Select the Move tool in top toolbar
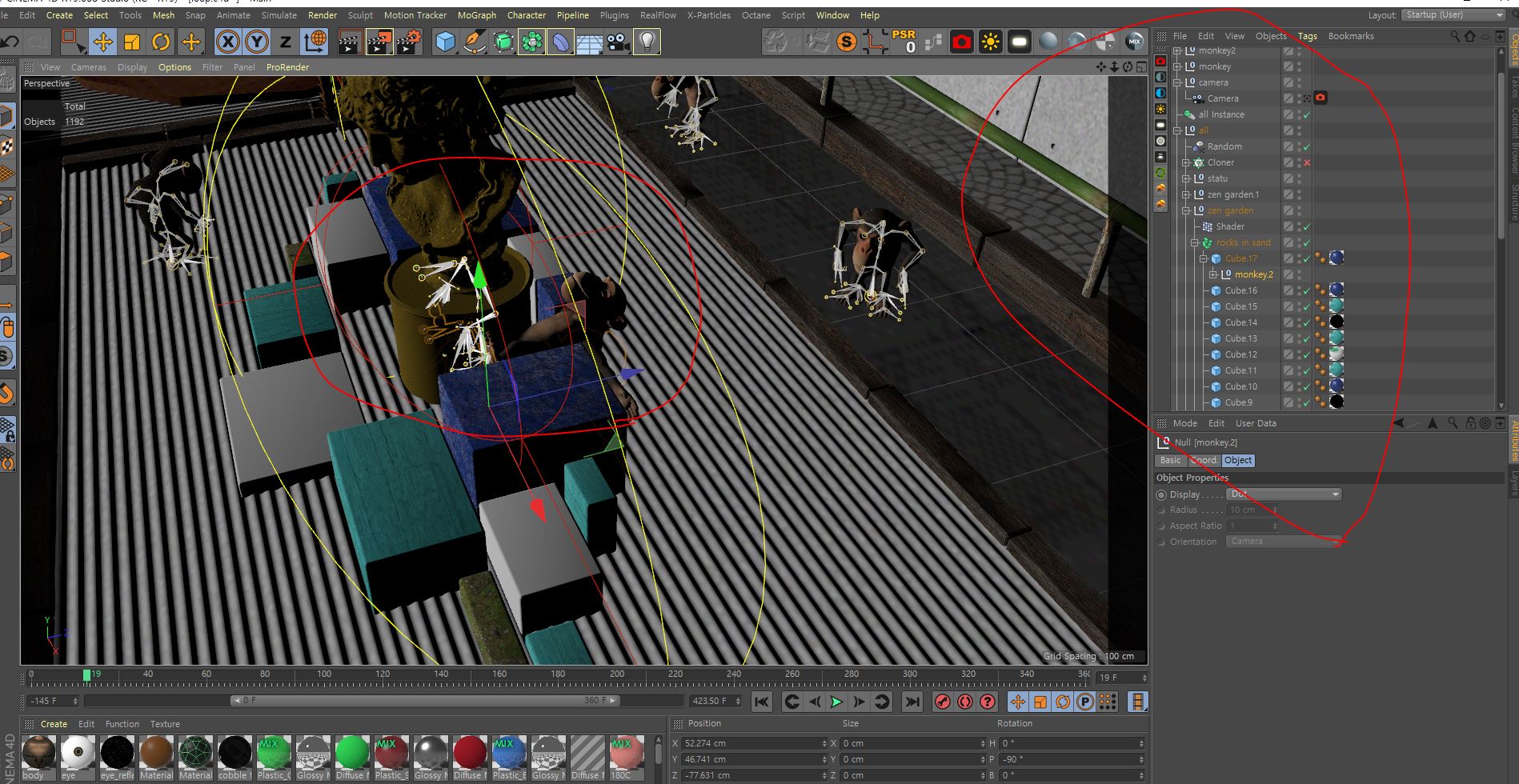 click(x=102, y=42)
